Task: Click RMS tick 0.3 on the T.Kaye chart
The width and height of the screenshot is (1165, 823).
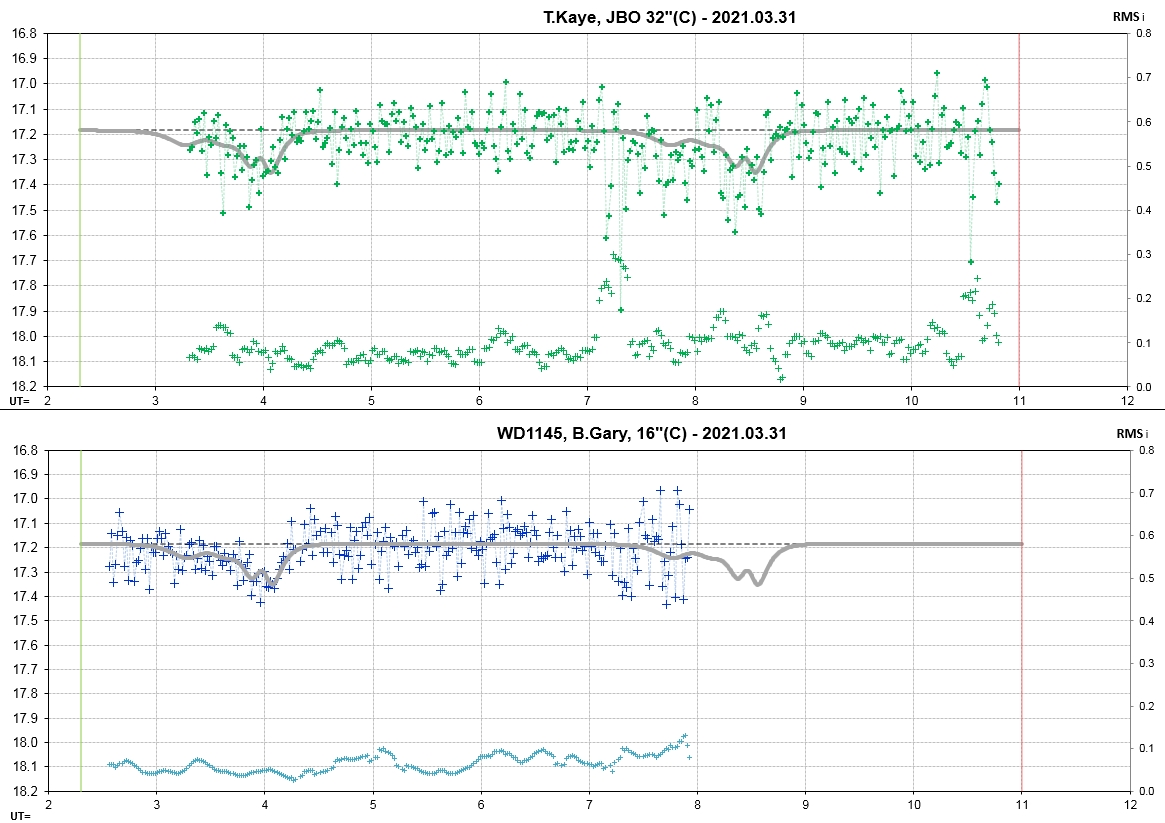Action: pos(1143,254)
